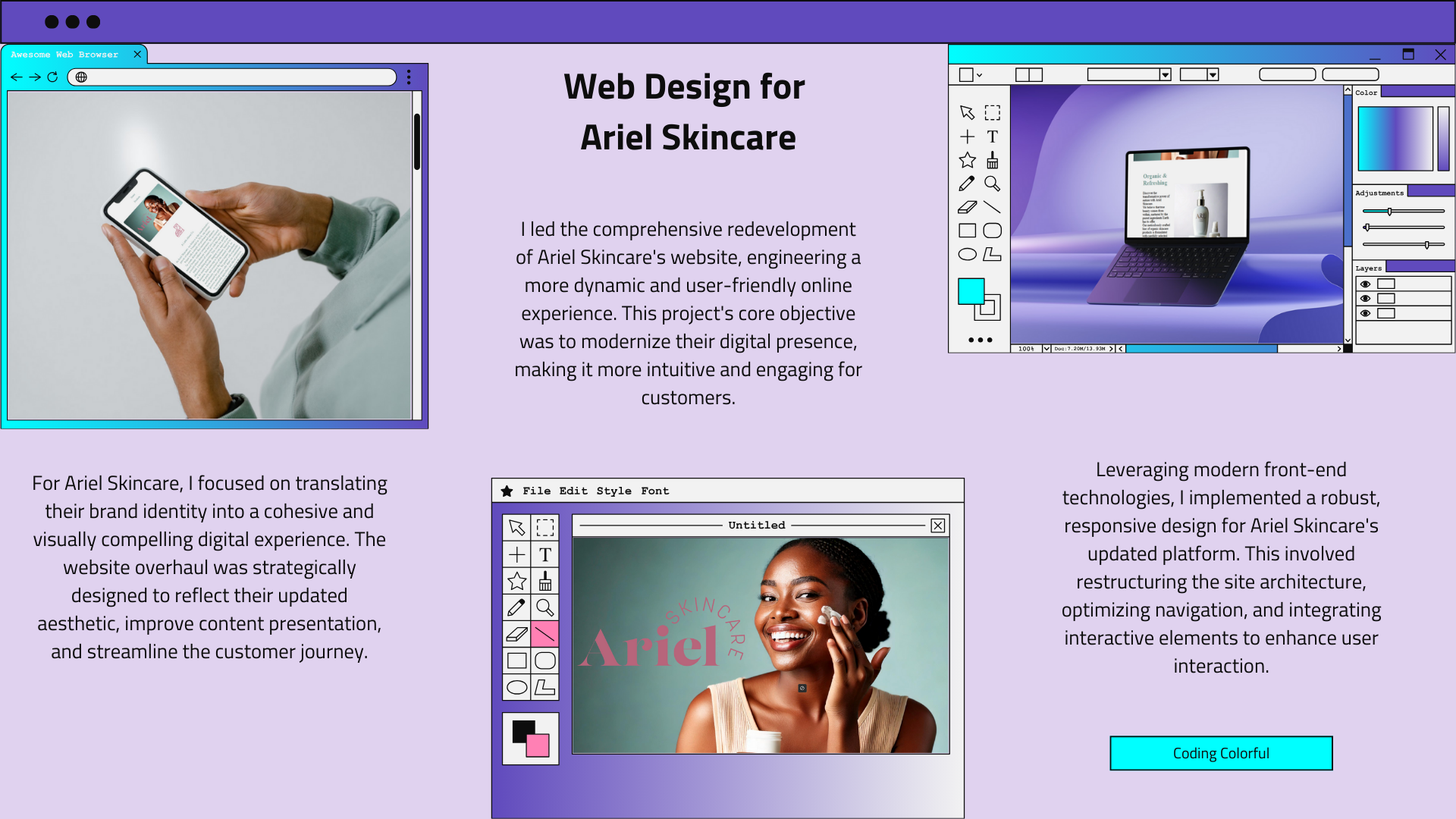Choose the Text tool in Untitled editor palette

coord(545,554)
